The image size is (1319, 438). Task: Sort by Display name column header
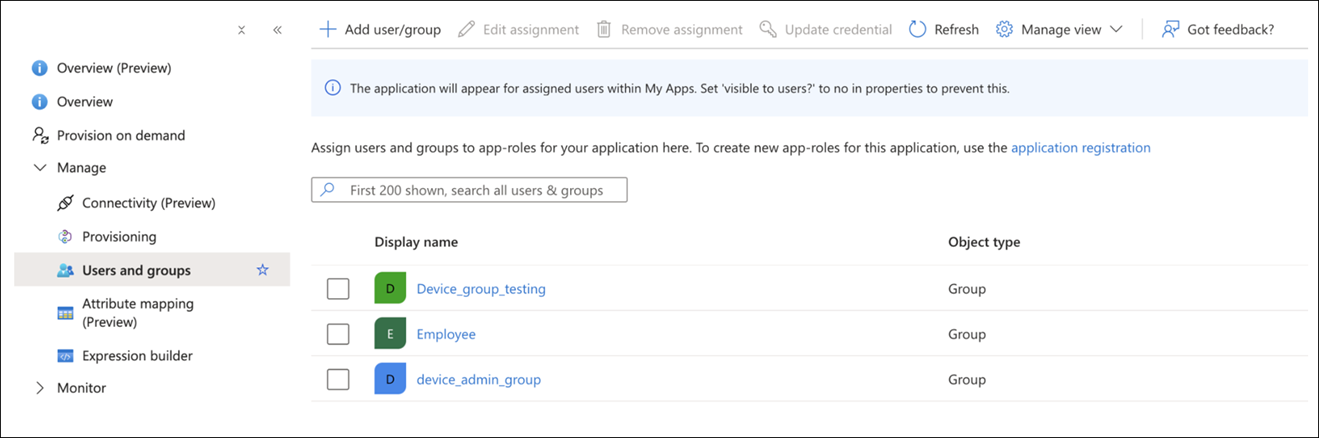(x=416, y=242)
